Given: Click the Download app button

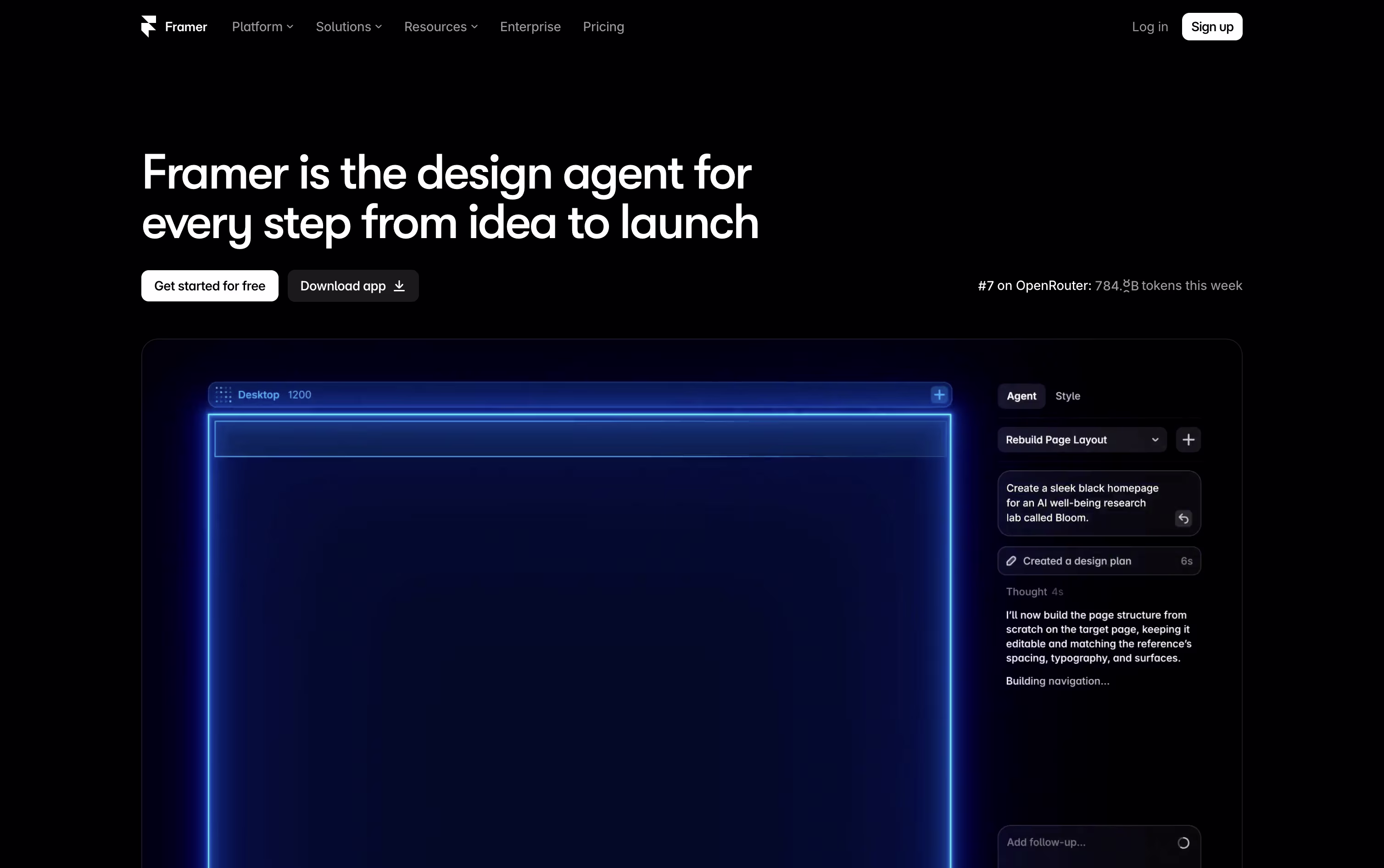Looking at the screenshot, I should click(x=352, y=286).
